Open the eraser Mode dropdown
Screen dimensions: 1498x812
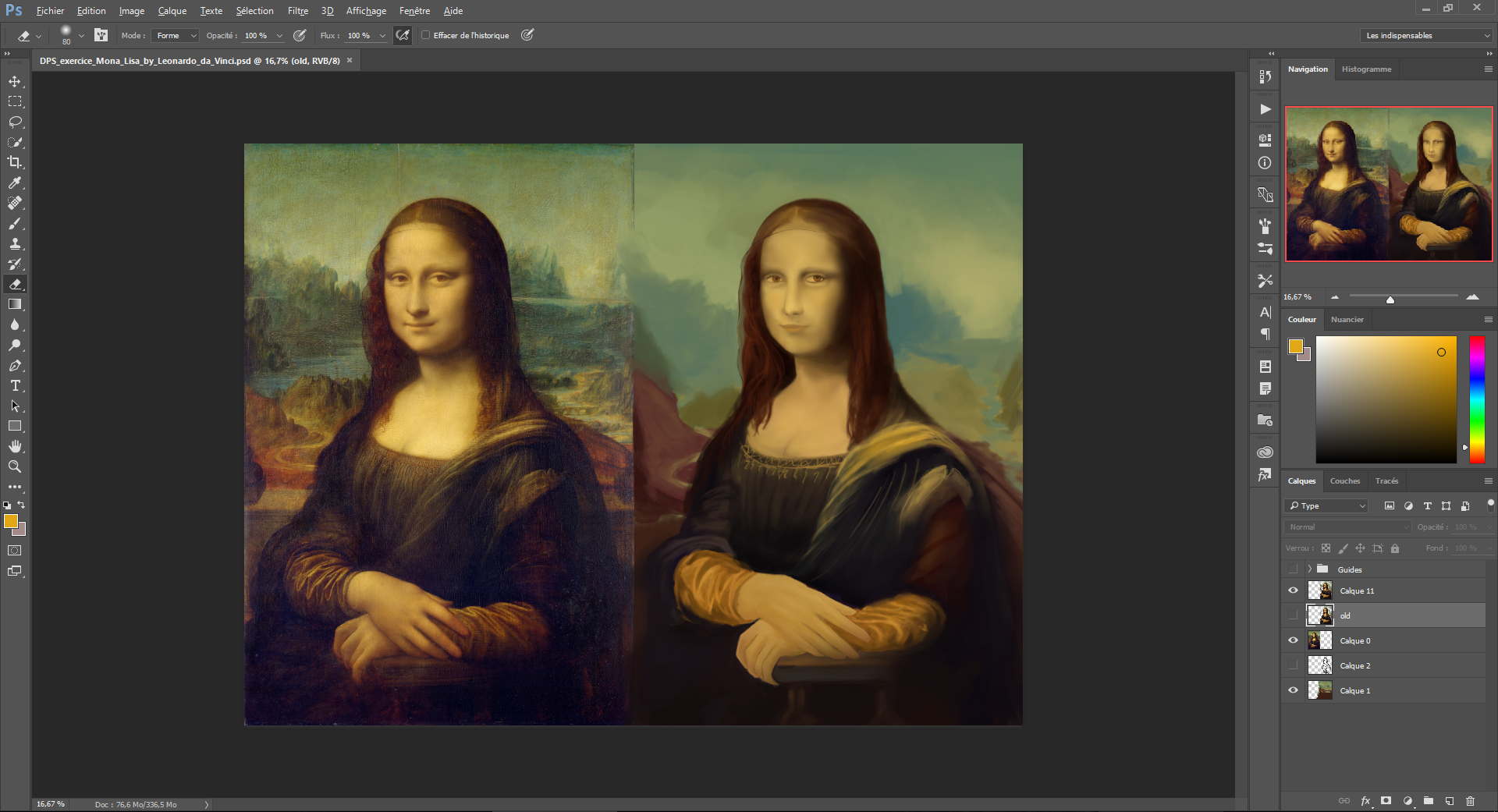click(176, 36)
